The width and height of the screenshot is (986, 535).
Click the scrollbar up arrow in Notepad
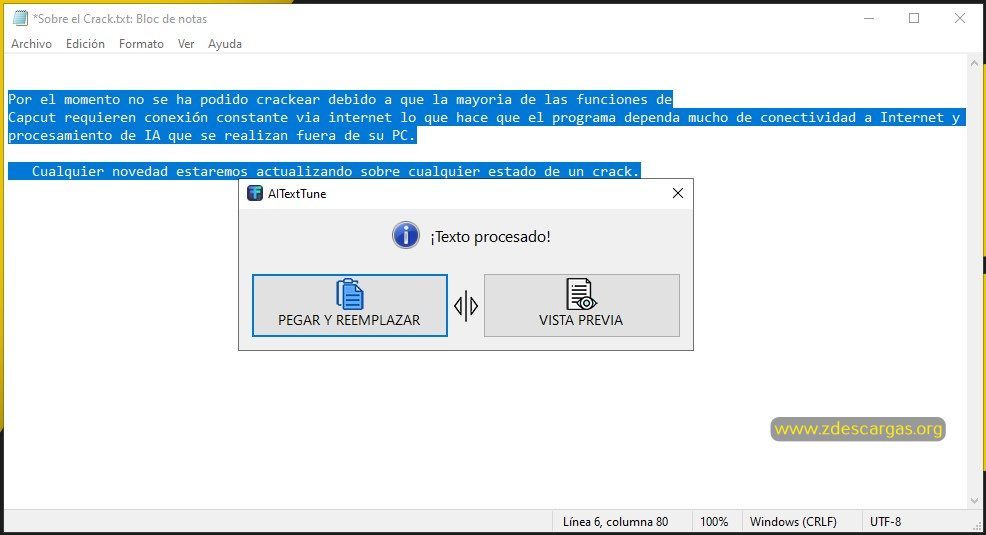[975, 63]
